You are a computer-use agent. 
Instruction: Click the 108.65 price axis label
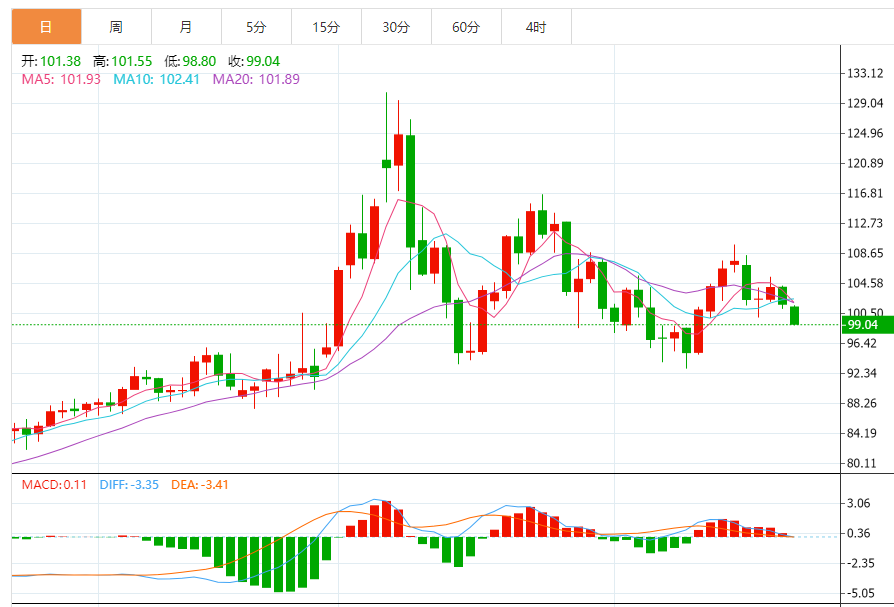pos(865,253)
